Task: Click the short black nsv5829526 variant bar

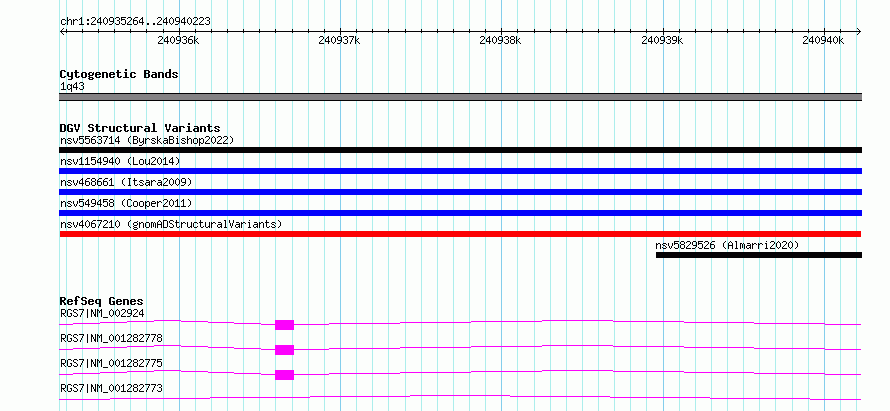Action: tap(759, 255)
